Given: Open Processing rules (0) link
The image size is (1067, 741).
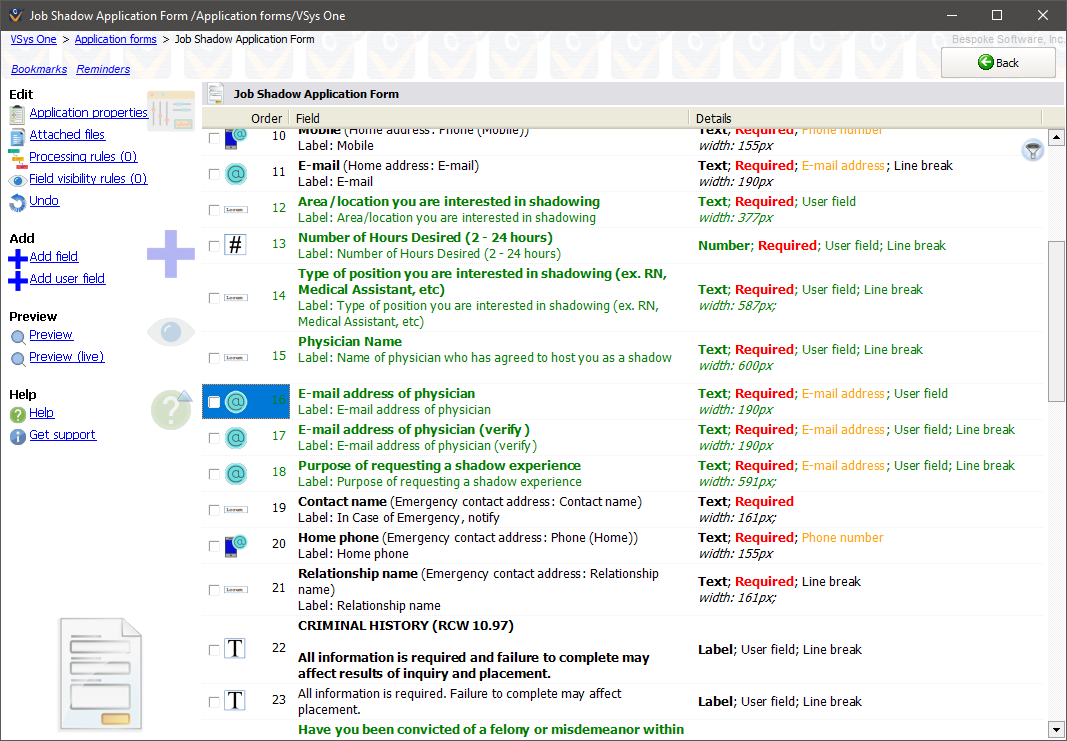Looking at the screenshot, I should click(x=83, y=157).
